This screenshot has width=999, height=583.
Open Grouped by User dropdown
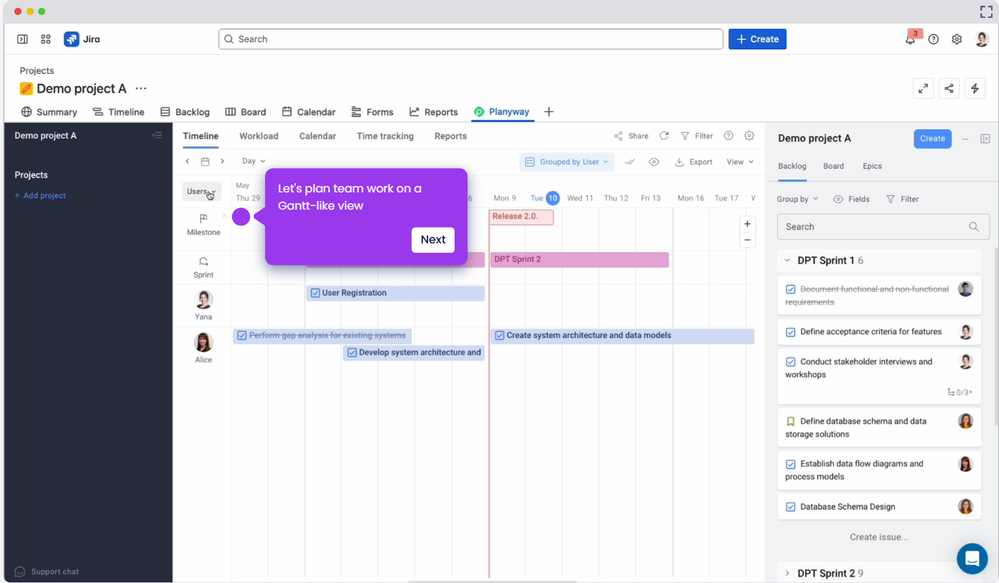[566, 162]
